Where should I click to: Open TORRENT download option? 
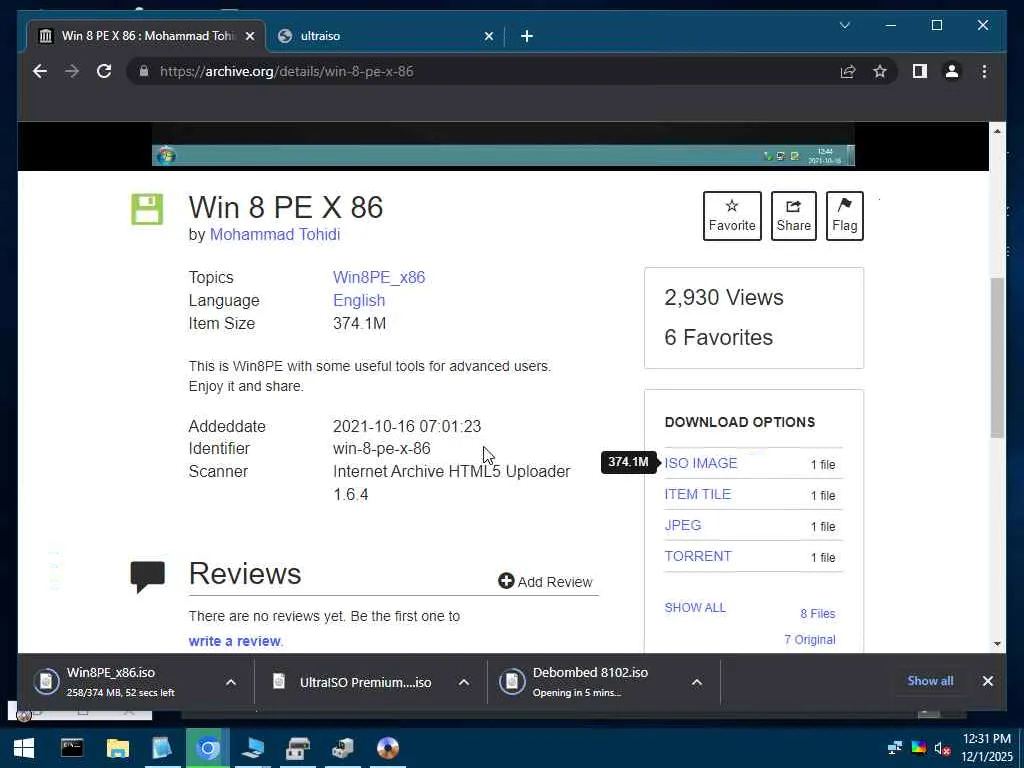(698, 556)
